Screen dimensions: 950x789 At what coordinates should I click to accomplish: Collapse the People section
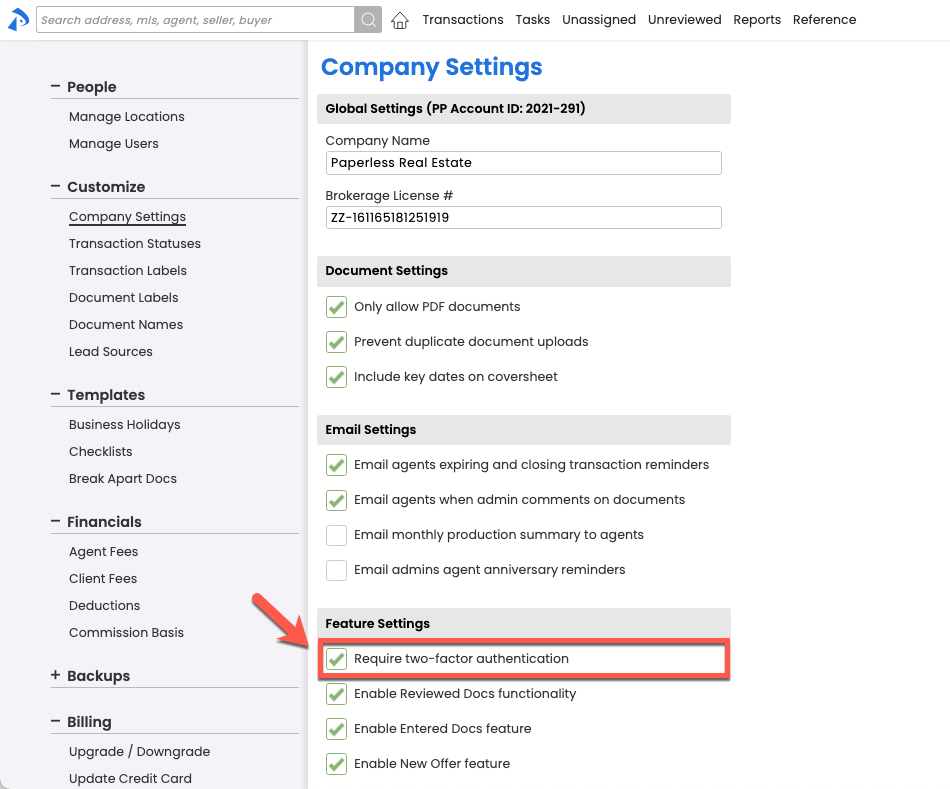pos(56,87)
